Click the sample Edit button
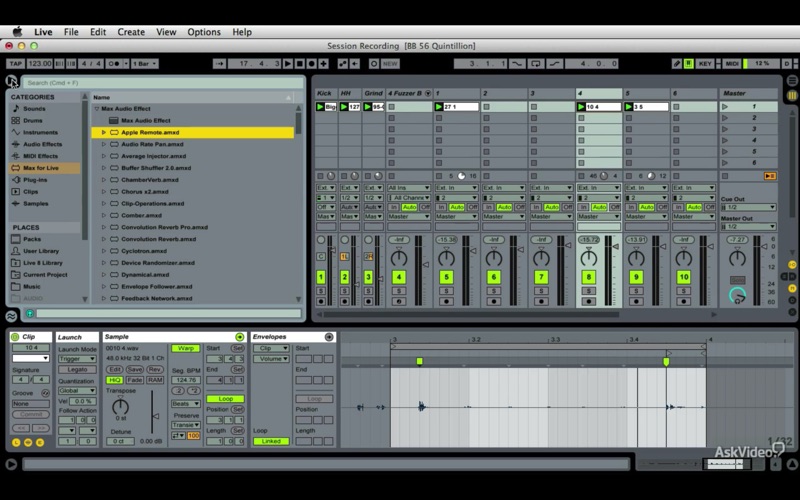800x500 pixels. coord(114,369)
